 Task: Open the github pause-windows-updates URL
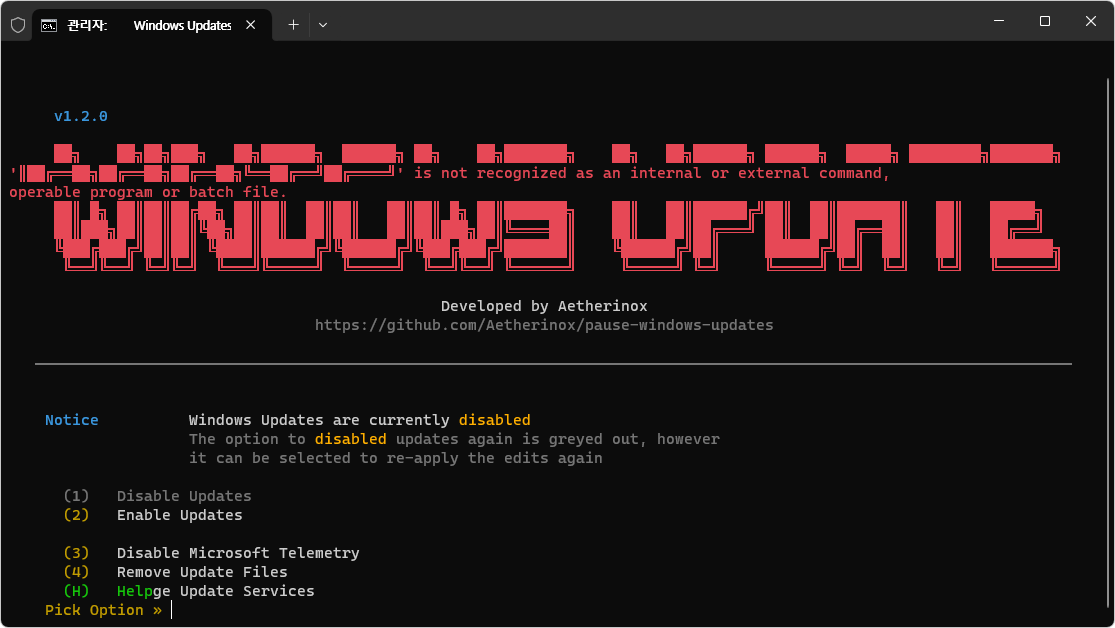[544, 325]
